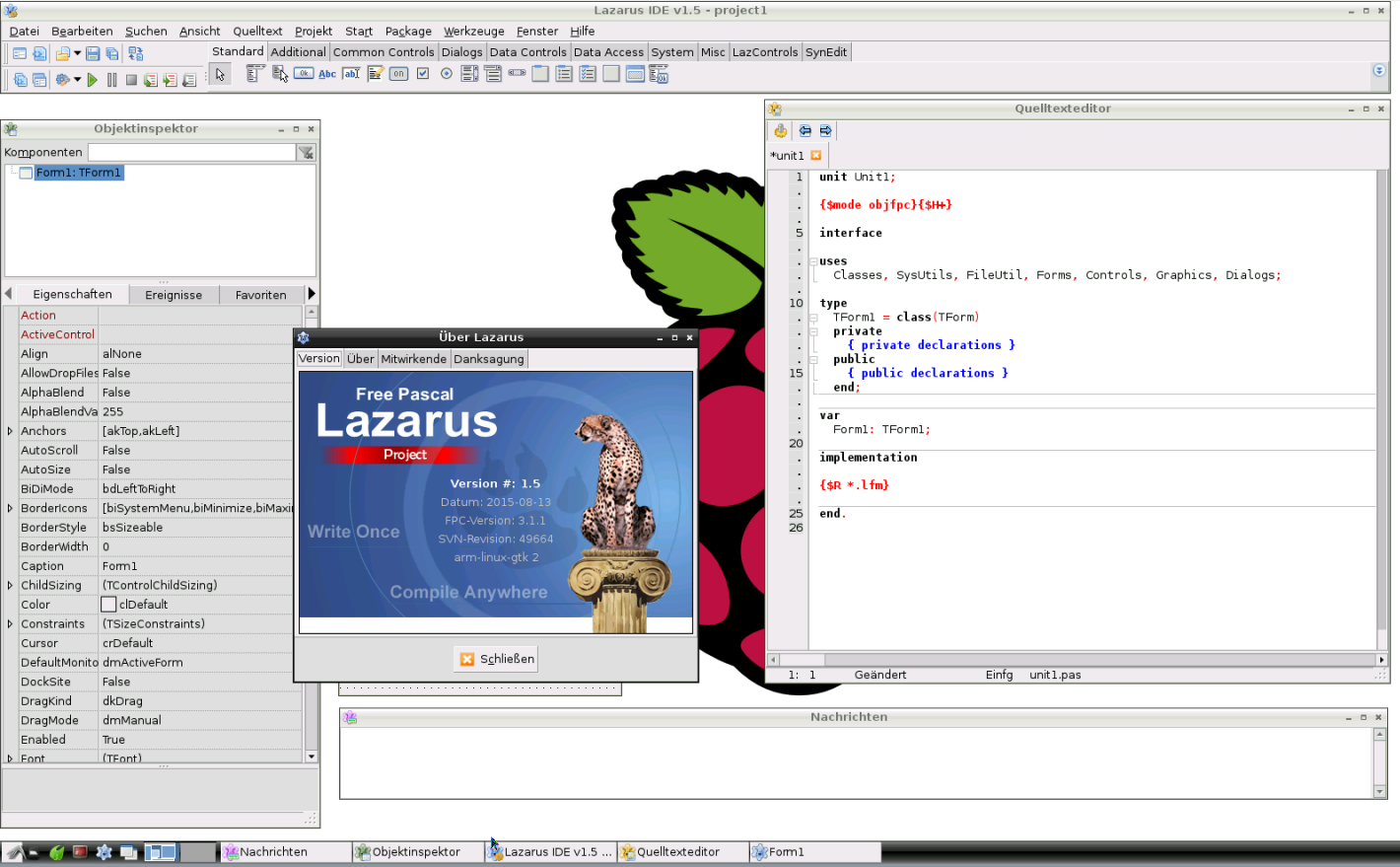Select the TRadioButton component in the palette
This screenshot has width=1400, height=867.
(x=447, y=74)
